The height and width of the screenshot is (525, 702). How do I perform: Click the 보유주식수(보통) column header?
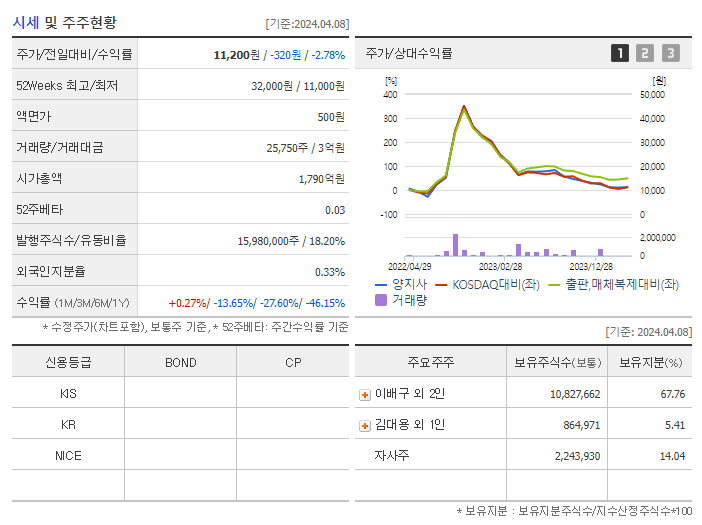(x=557, y=362)
